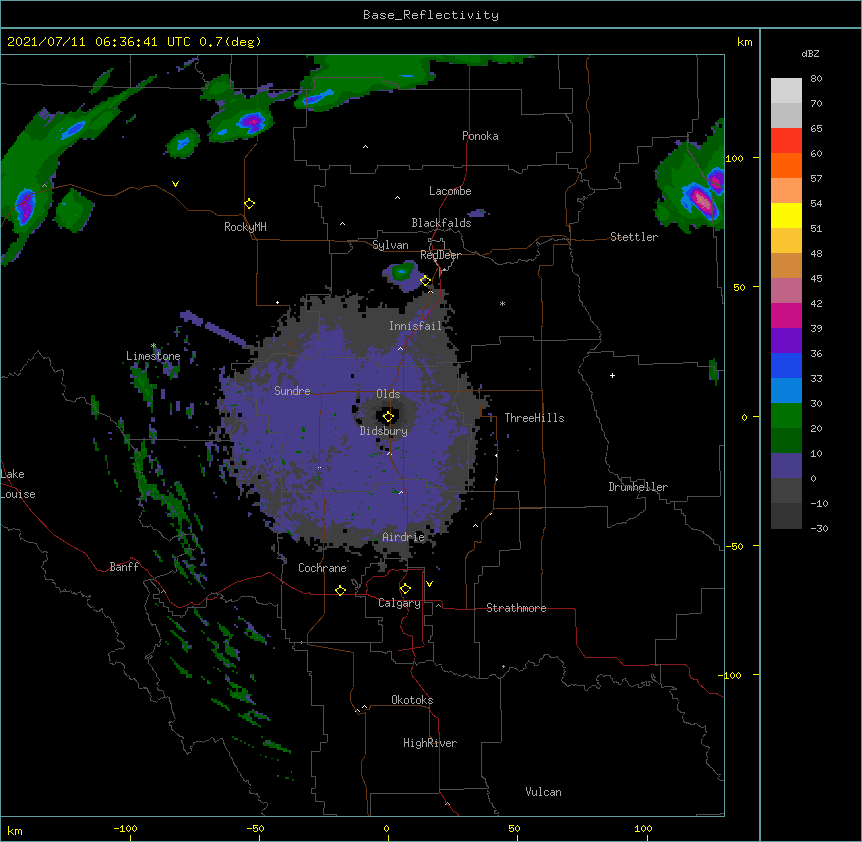Click the dBZ legend heading

coord(810,54)
